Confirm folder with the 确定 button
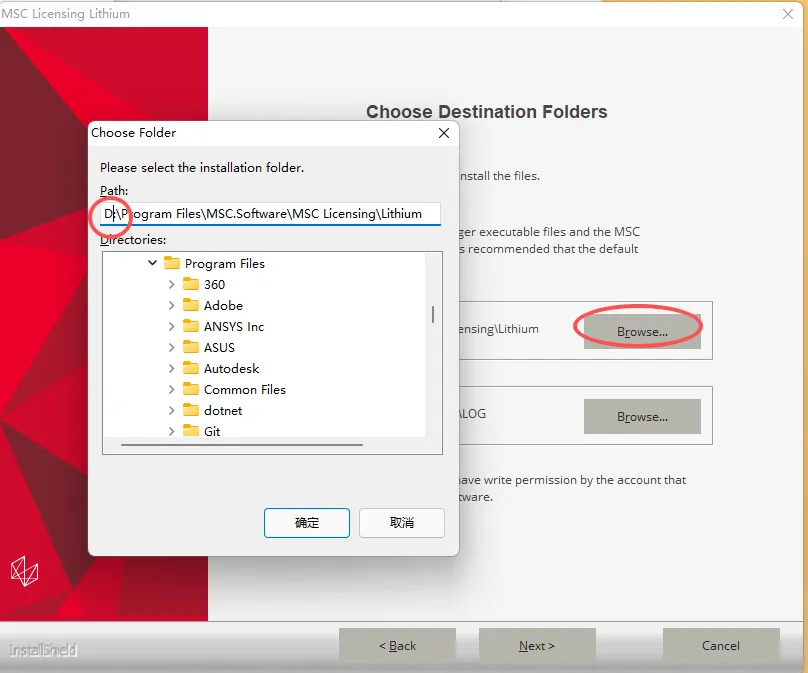Screen dimensions: 808x673 (x=307, y=523)
